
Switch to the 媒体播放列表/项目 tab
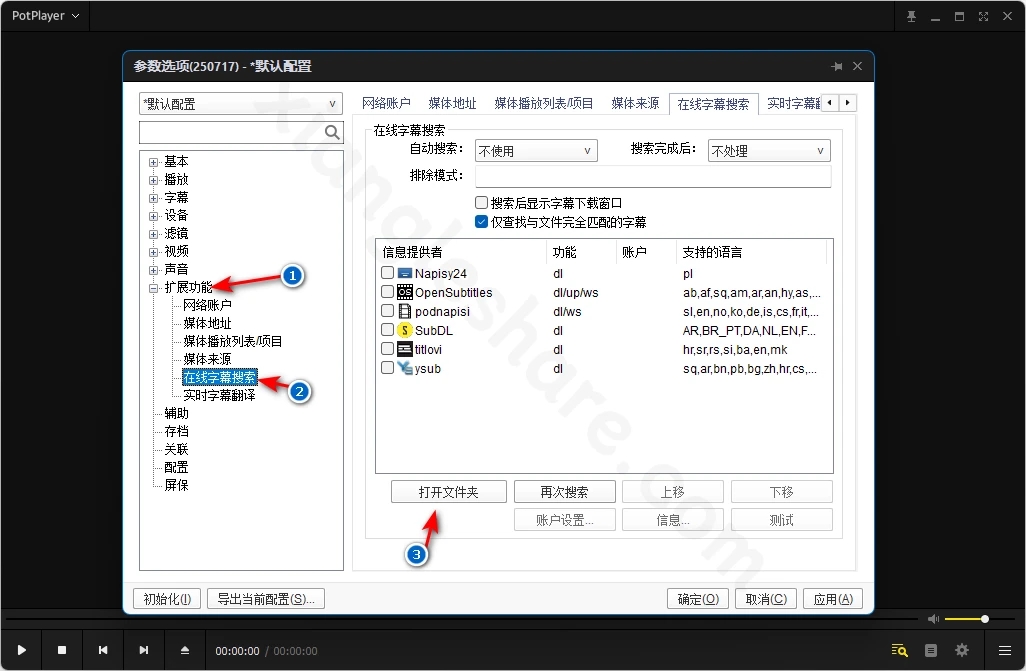point(544,103)
